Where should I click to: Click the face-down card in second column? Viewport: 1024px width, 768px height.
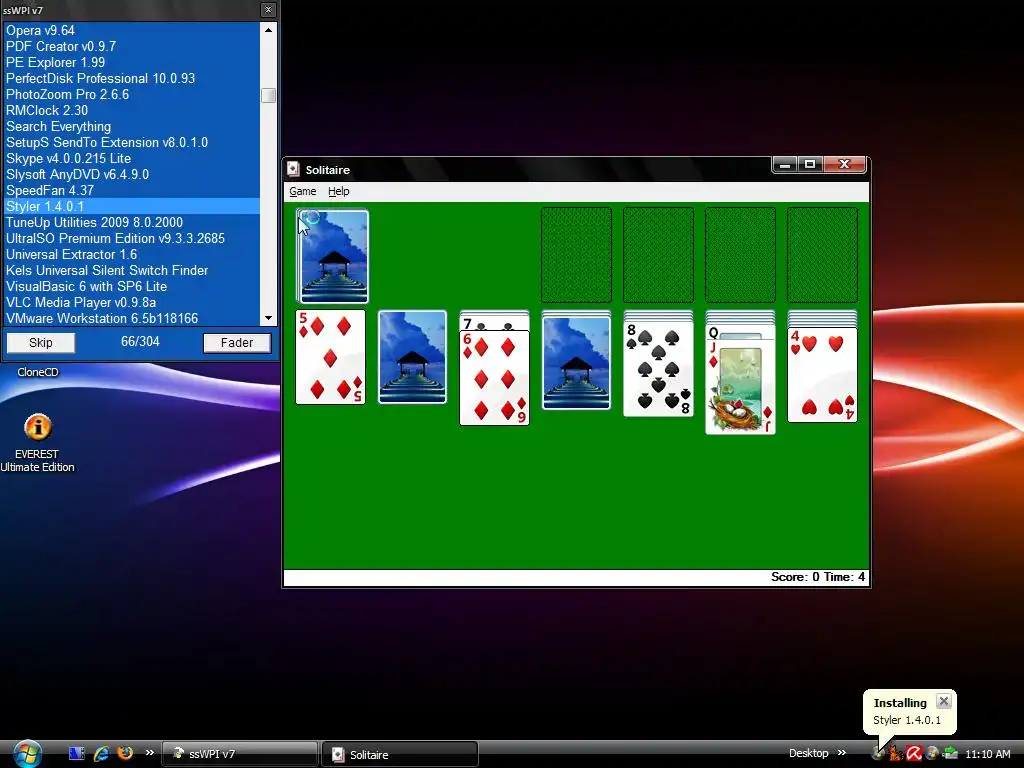[413, 357]
